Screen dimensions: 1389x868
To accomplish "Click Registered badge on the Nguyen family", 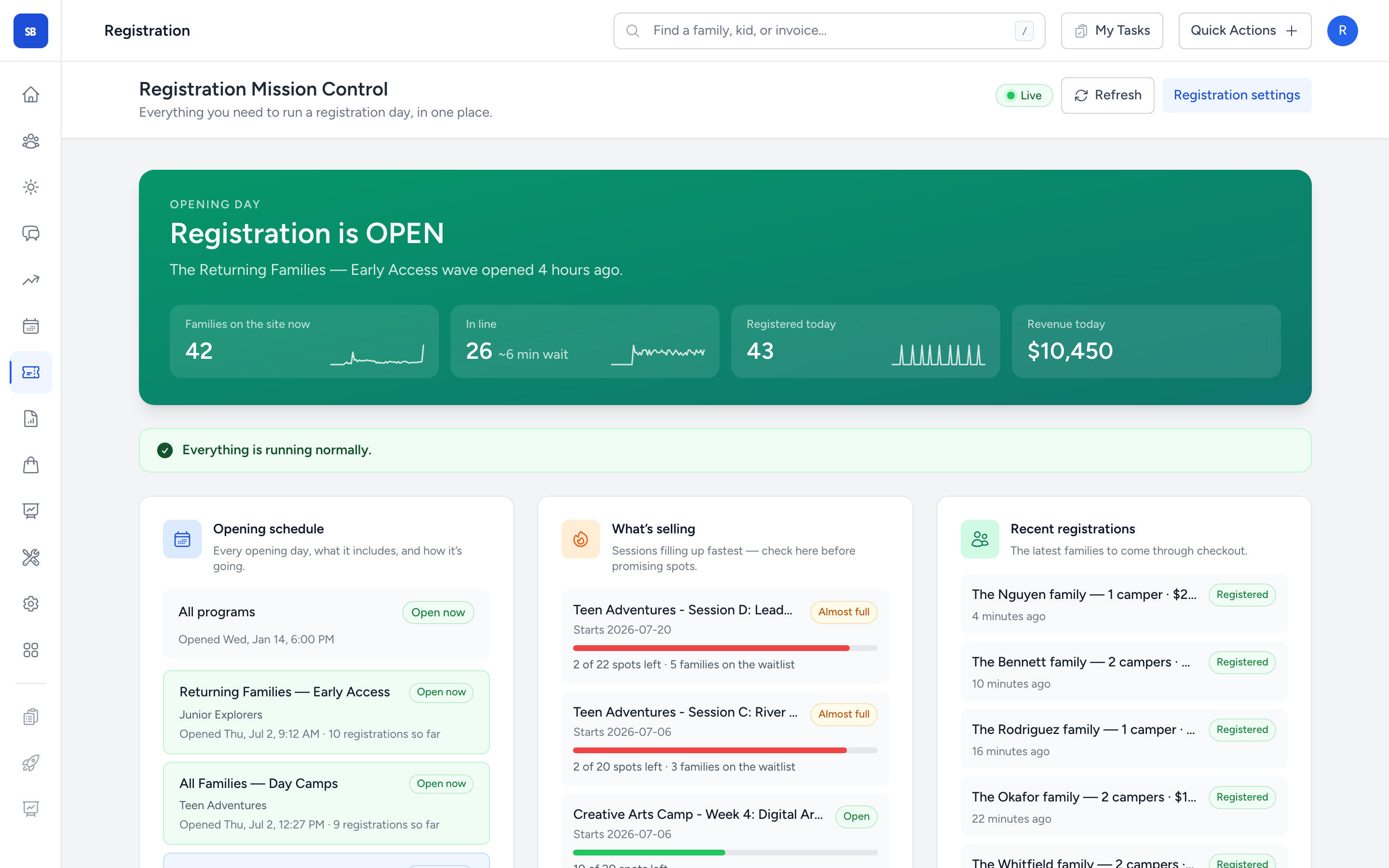I will (1242, 595).
